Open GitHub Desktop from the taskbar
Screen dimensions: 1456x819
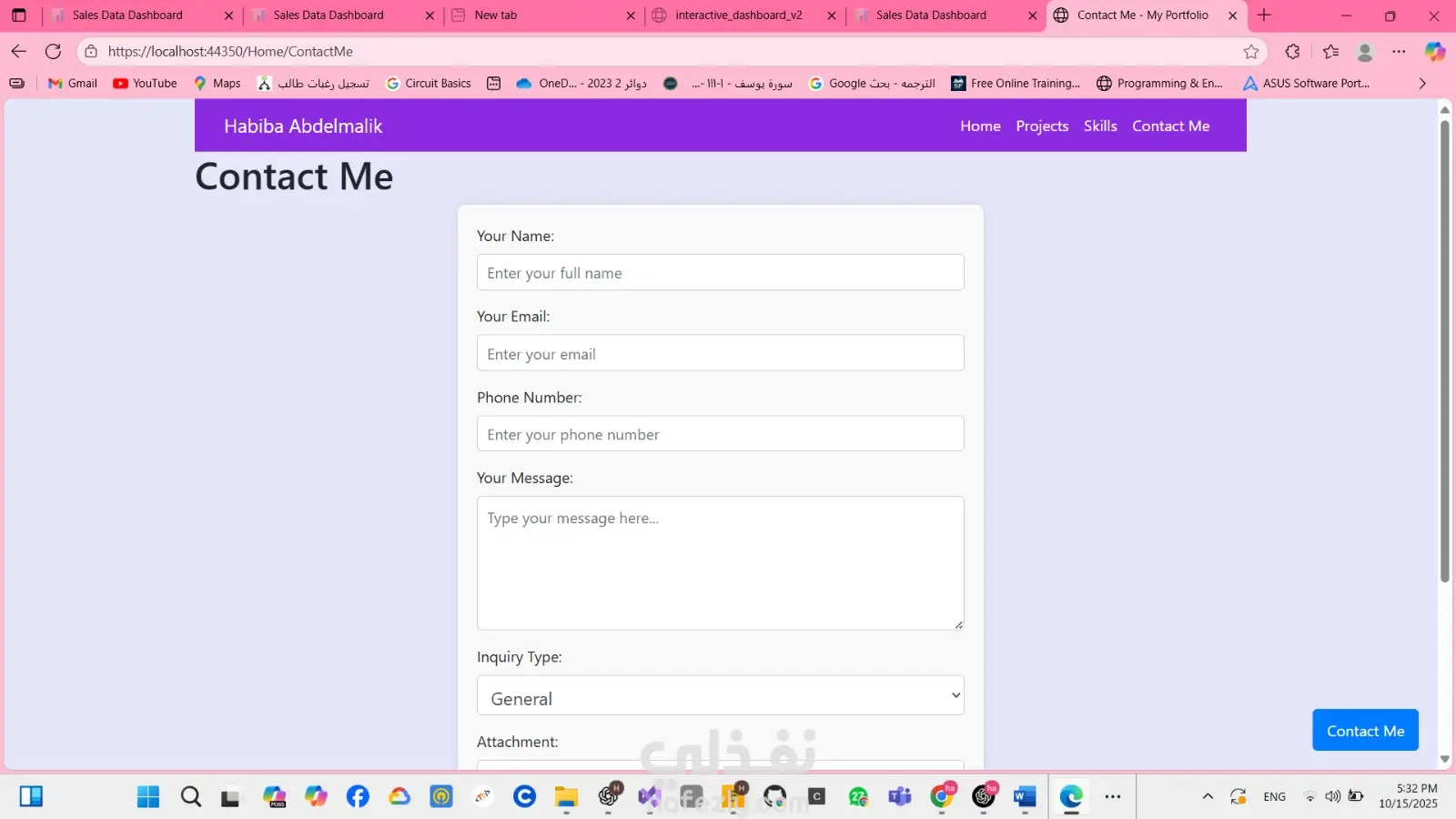tap(774, 797)
